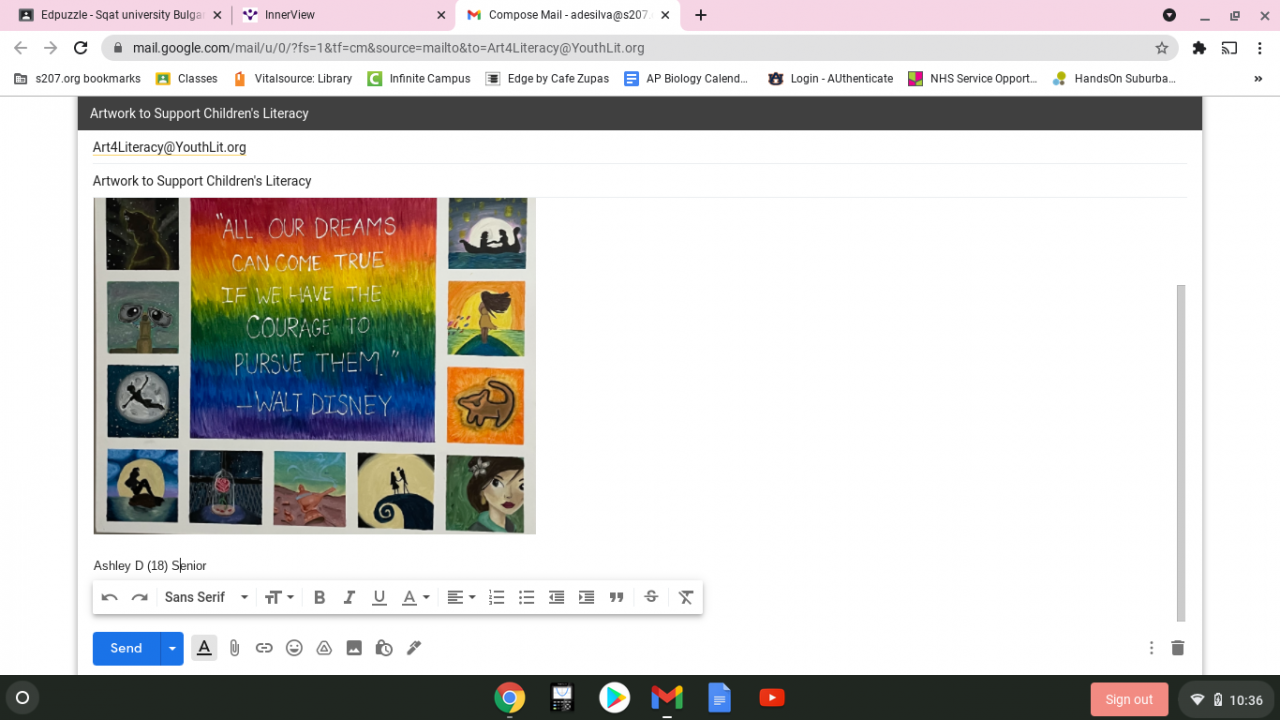Open the NHS Service Opportunities bookmark

click(x=973, y=79)
